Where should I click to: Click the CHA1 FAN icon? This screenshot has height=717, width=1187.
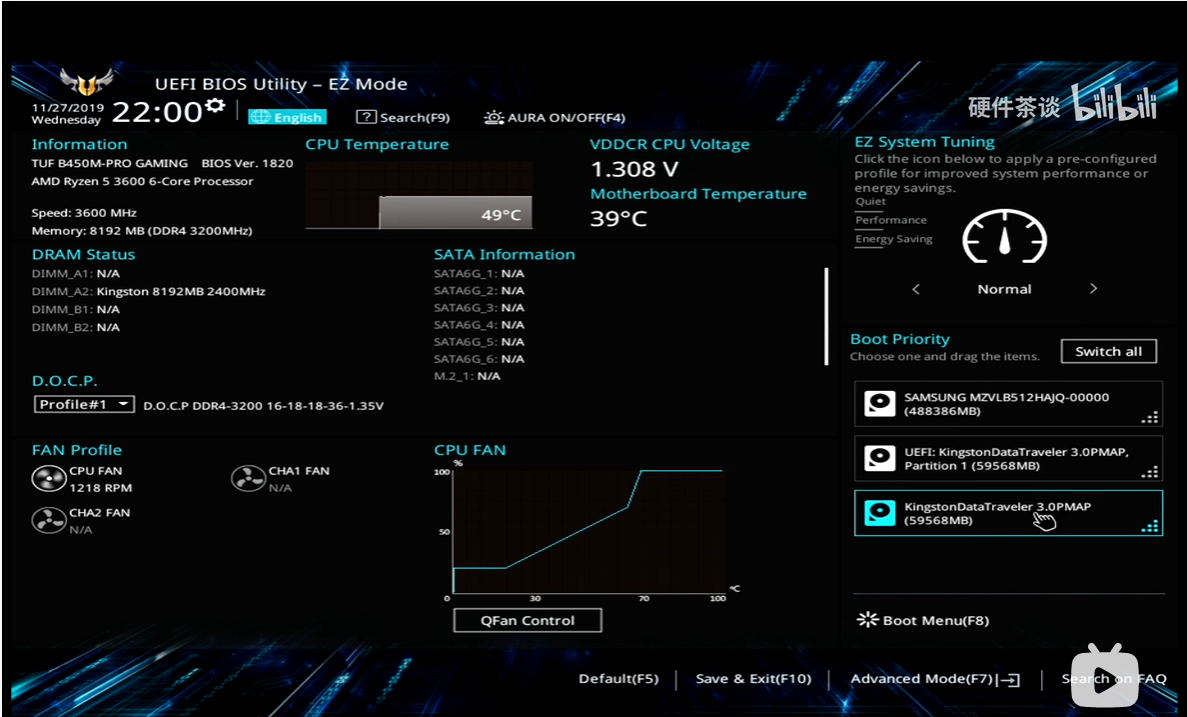(248, 479)
